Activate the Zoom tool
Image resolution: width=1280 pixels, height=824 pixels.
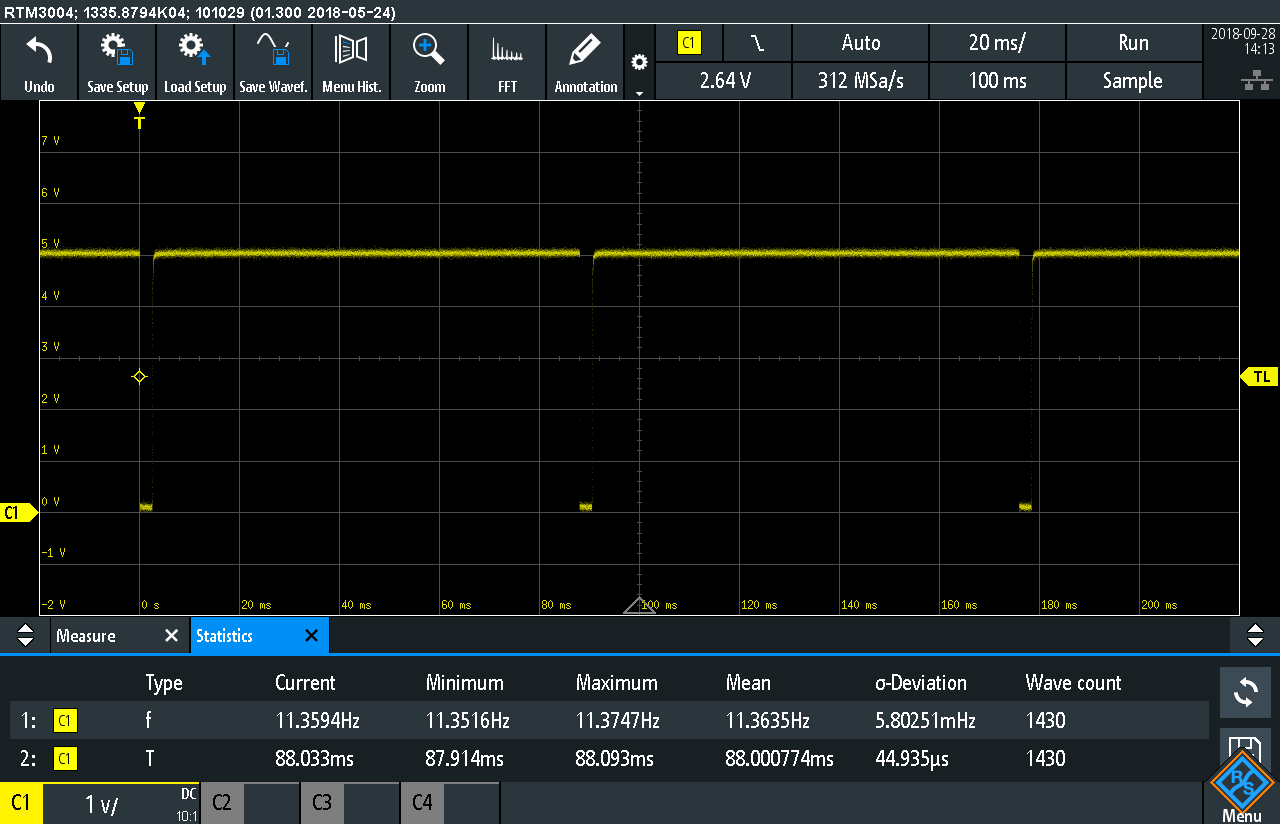coord(429,62)
